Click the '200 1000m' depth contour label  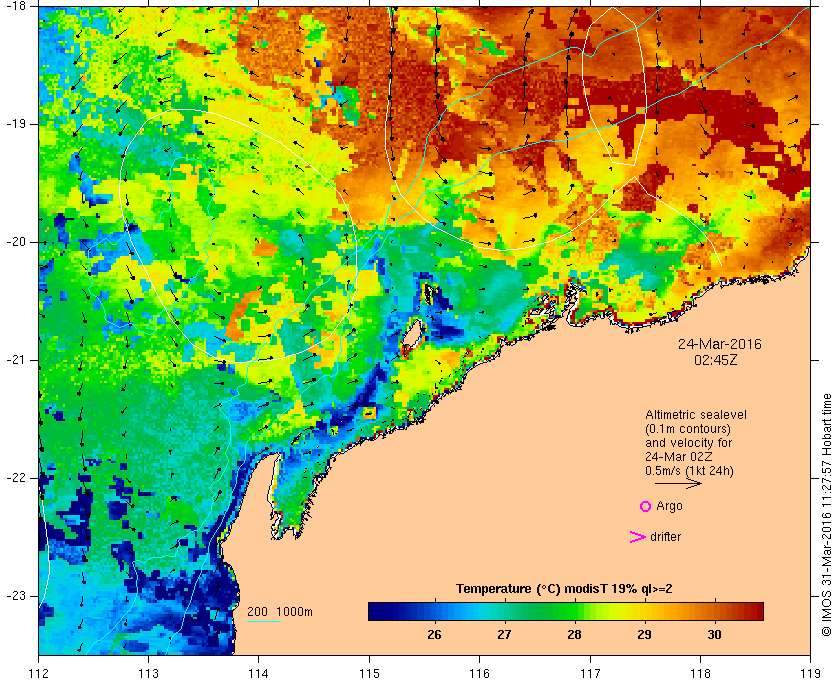[x=280, y=612]
